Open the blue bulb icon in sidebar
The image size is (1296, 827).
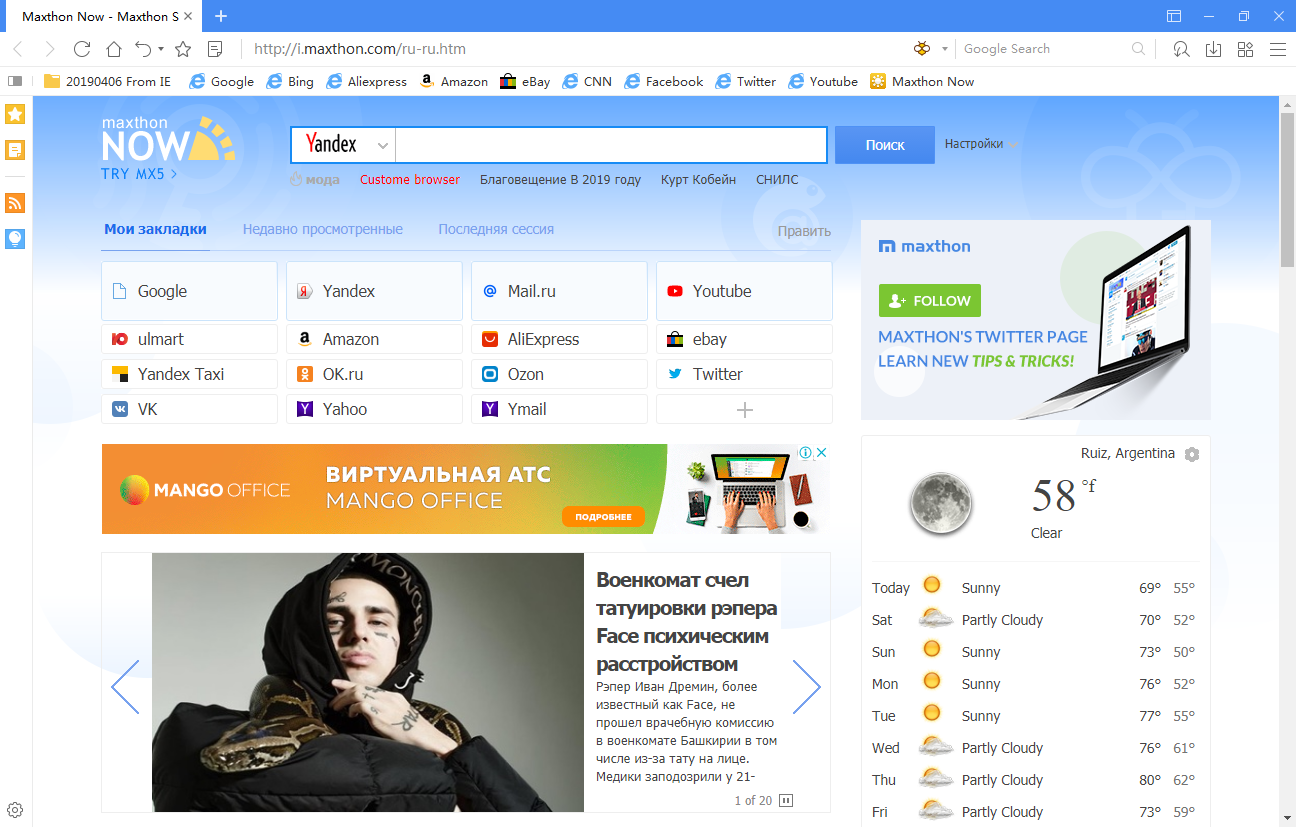pos(15,239)
